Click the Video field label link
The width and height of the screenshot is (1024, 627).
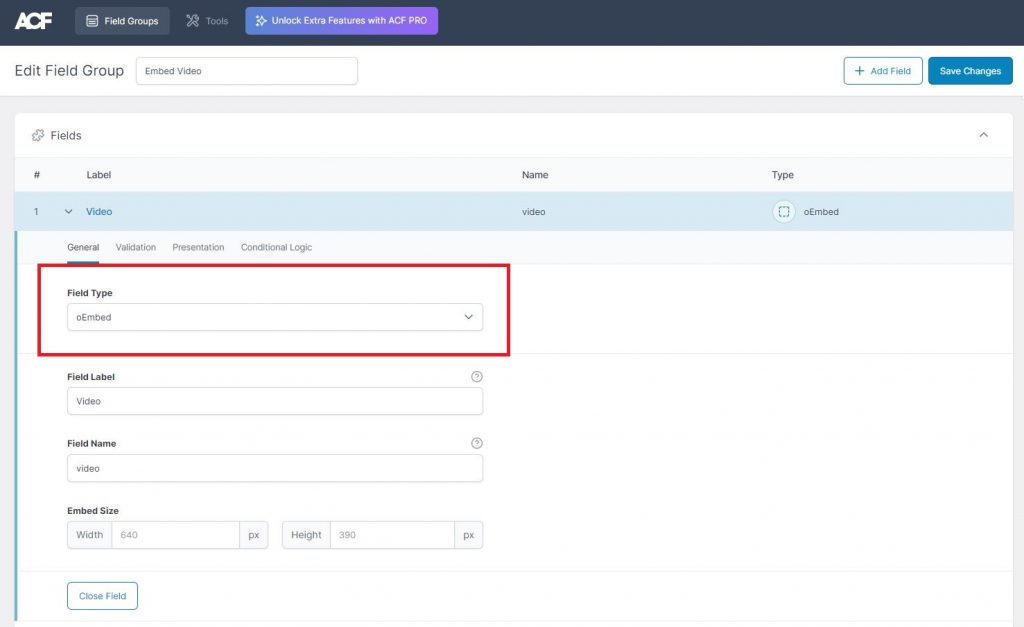[x=99, y=212]
